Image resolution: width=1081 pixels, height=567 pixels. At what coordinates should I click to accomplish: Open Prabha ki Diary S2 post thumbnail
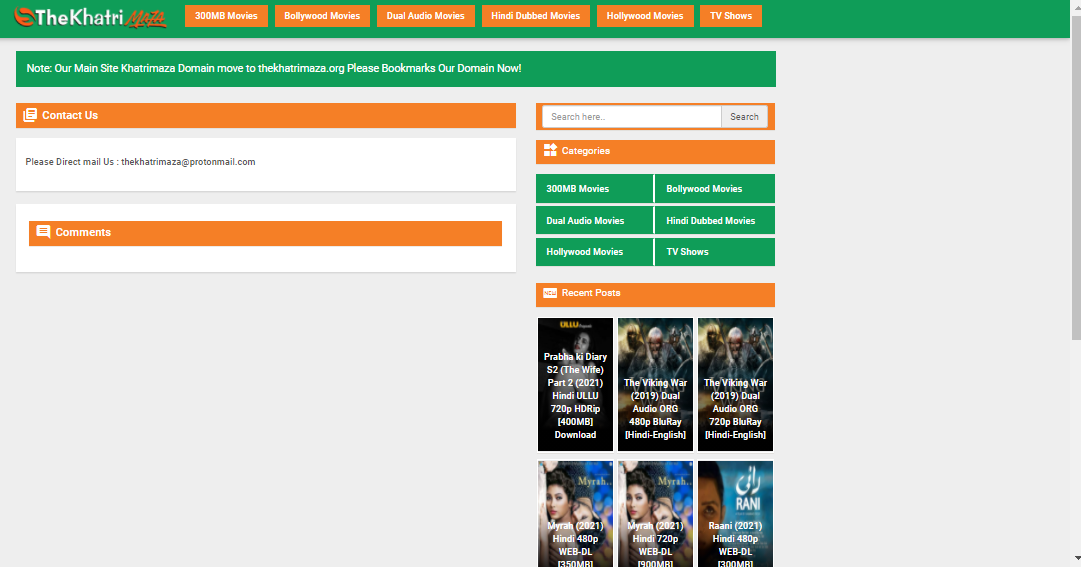pos(575,384)
